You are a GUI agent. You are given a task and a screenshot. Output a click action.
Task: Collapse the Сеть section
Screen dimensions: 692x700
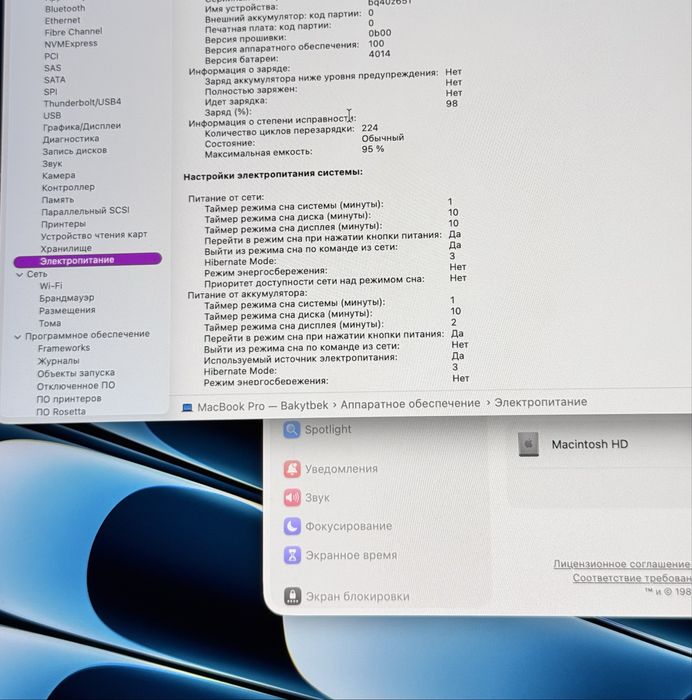point(19,275)
